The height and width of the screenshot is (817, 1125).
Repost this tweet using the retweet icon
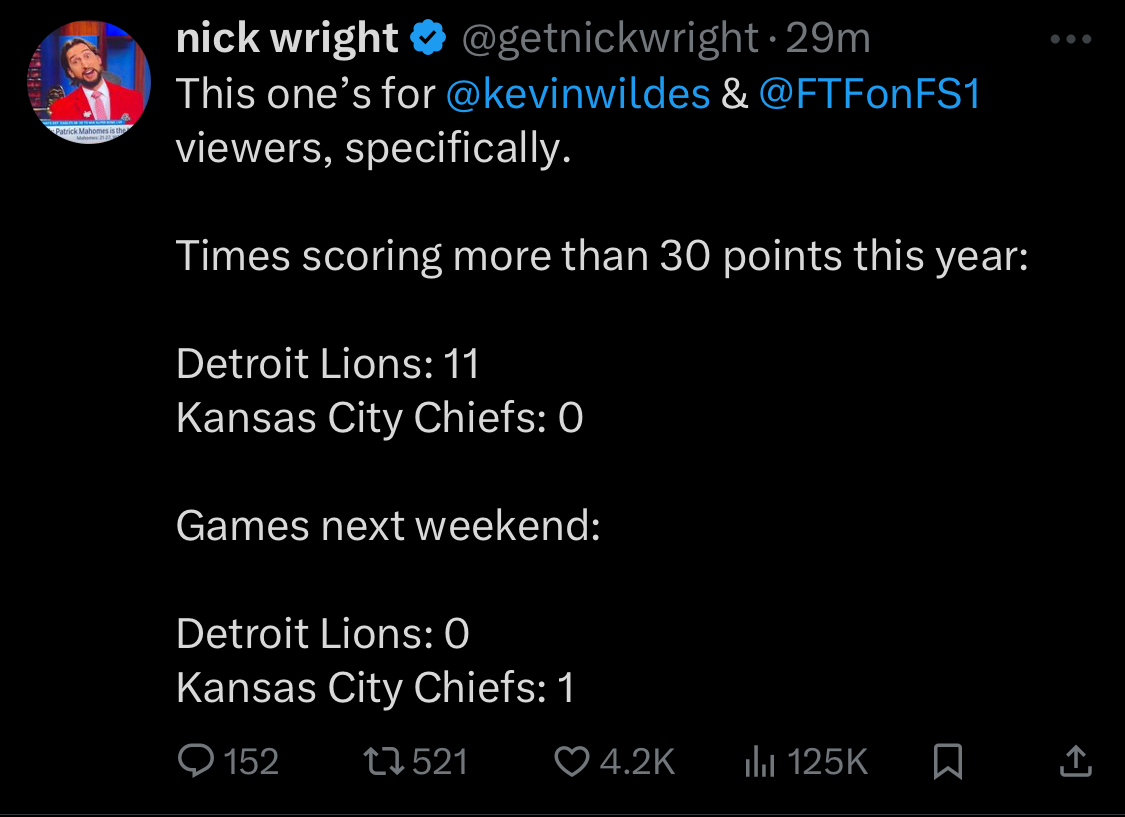385,763
